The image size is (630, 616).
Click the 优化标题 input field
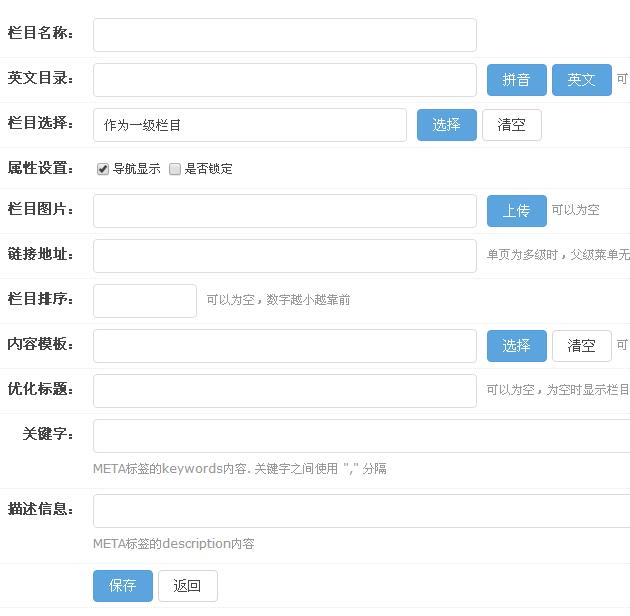(284, 391)
